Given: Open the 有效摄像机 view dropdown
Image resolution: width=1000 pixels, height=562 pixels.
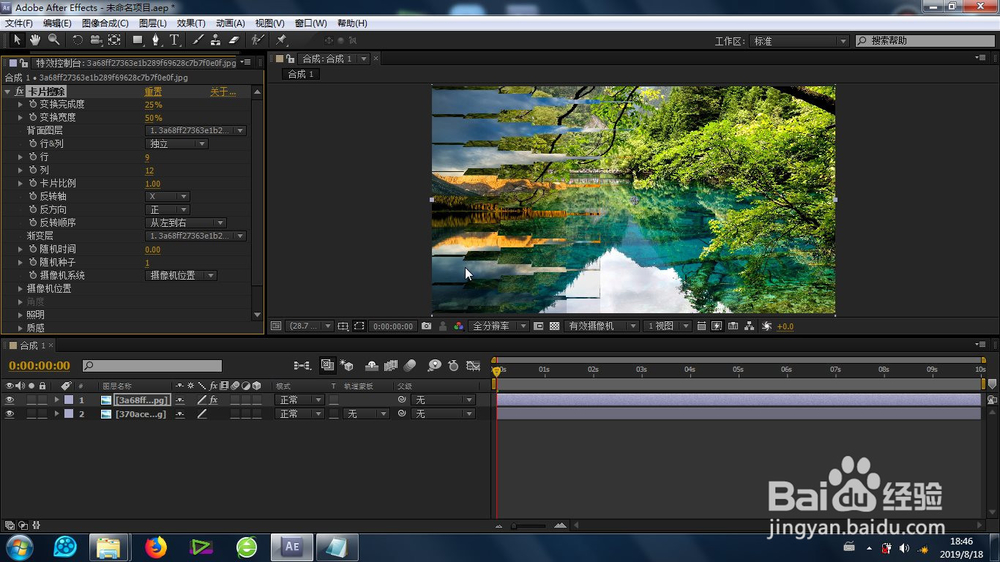Looking at the screenshot, I should [602, 326].
